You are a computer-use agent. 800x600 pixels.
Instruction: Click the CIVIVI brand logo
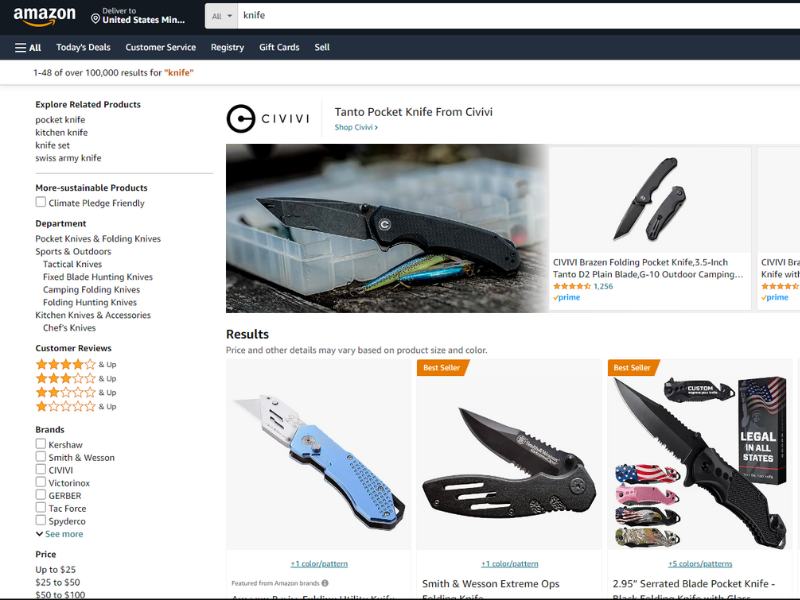coord(268,119)
